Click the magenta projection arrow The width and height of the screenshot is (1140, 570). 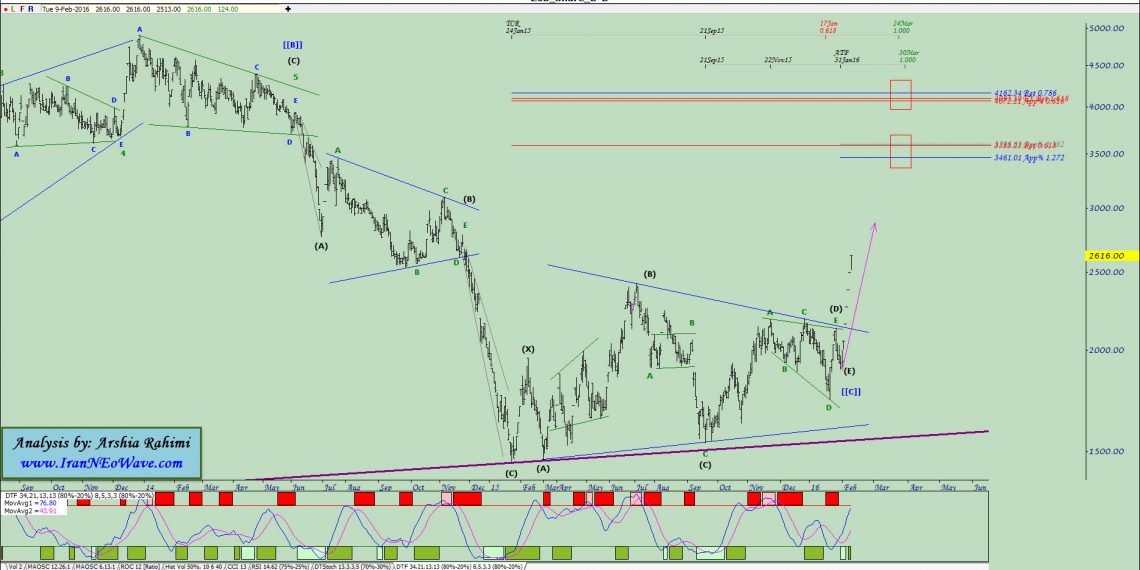click(x=862, y=290)
